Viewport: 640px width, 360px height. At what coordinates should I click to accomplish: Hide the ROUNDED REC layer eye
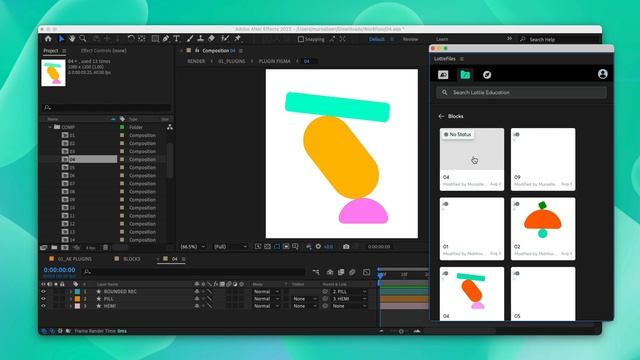pyautogui.click(x=43, y=291)
